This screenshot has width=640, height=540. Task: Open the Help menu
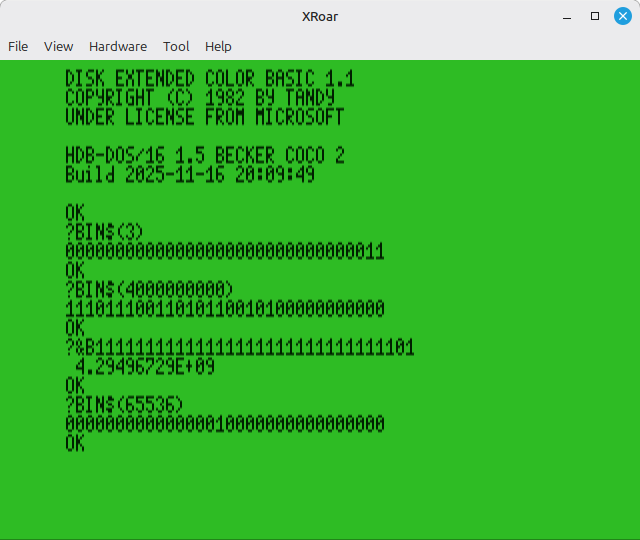[218, 46]
